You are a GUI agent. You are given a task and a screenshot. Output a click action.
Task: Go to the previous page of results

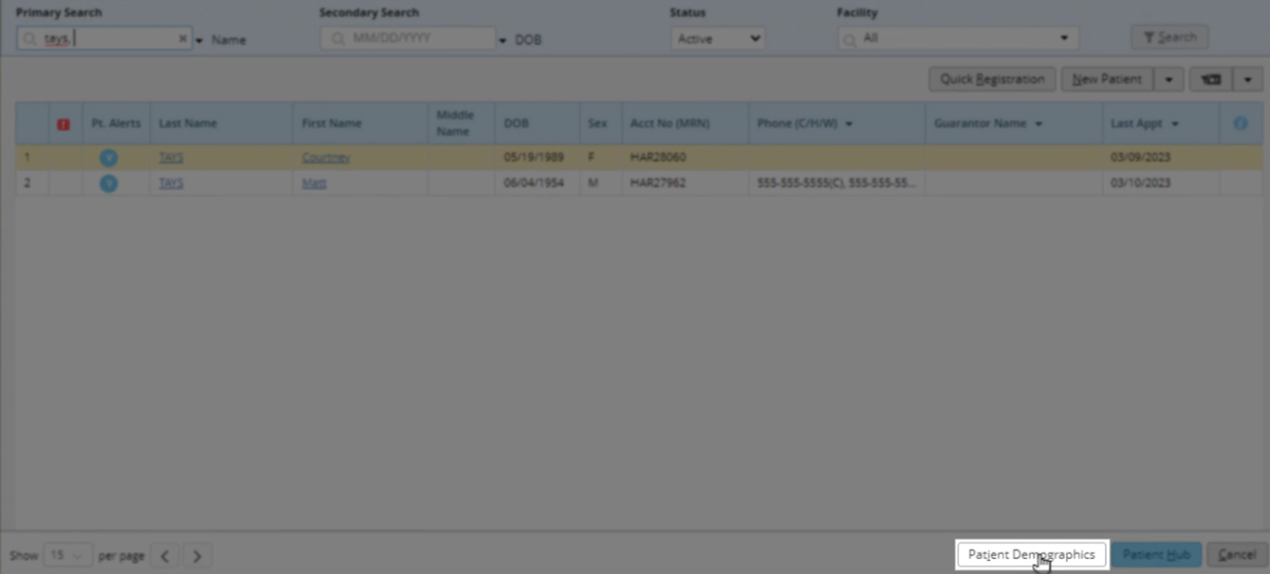point(165,556)
